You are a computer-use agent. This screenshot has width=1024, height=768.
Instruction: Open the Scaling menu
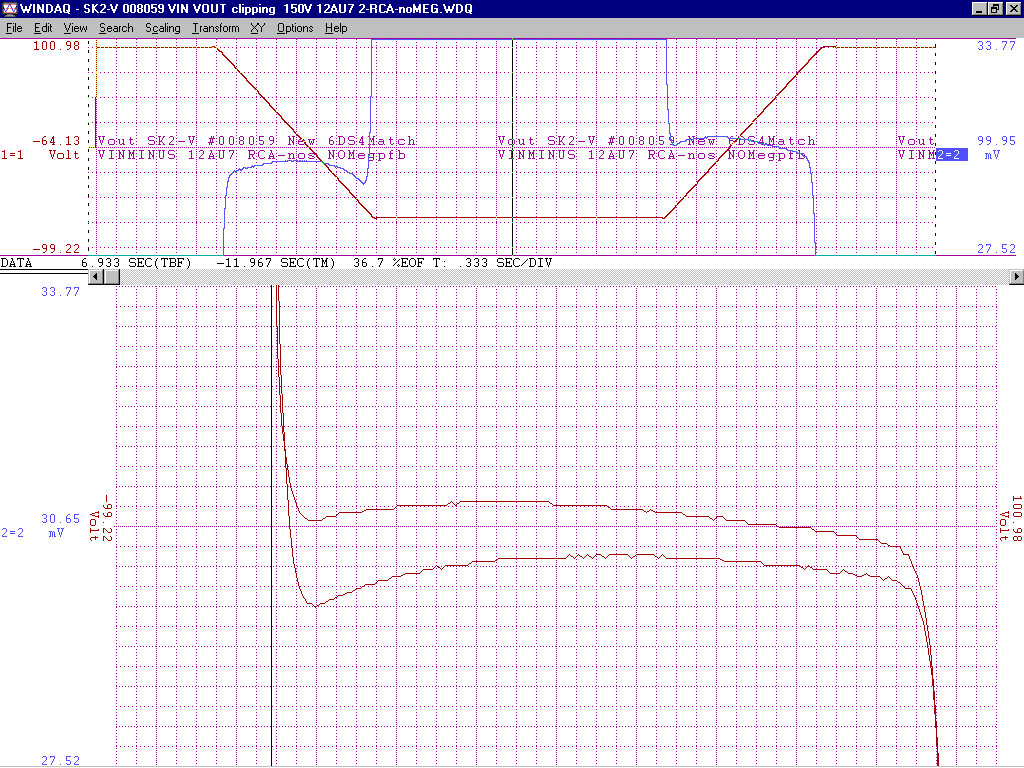point(163,28)
